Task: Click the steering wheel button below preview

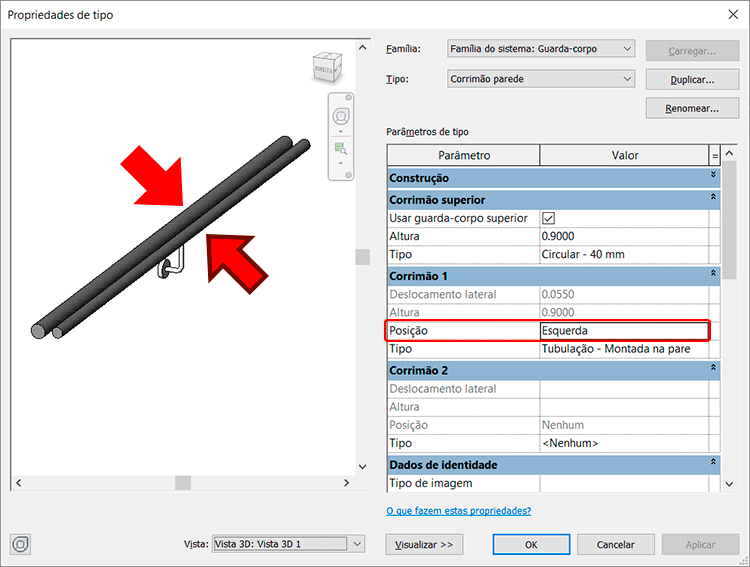Action: tap(20, 544)
